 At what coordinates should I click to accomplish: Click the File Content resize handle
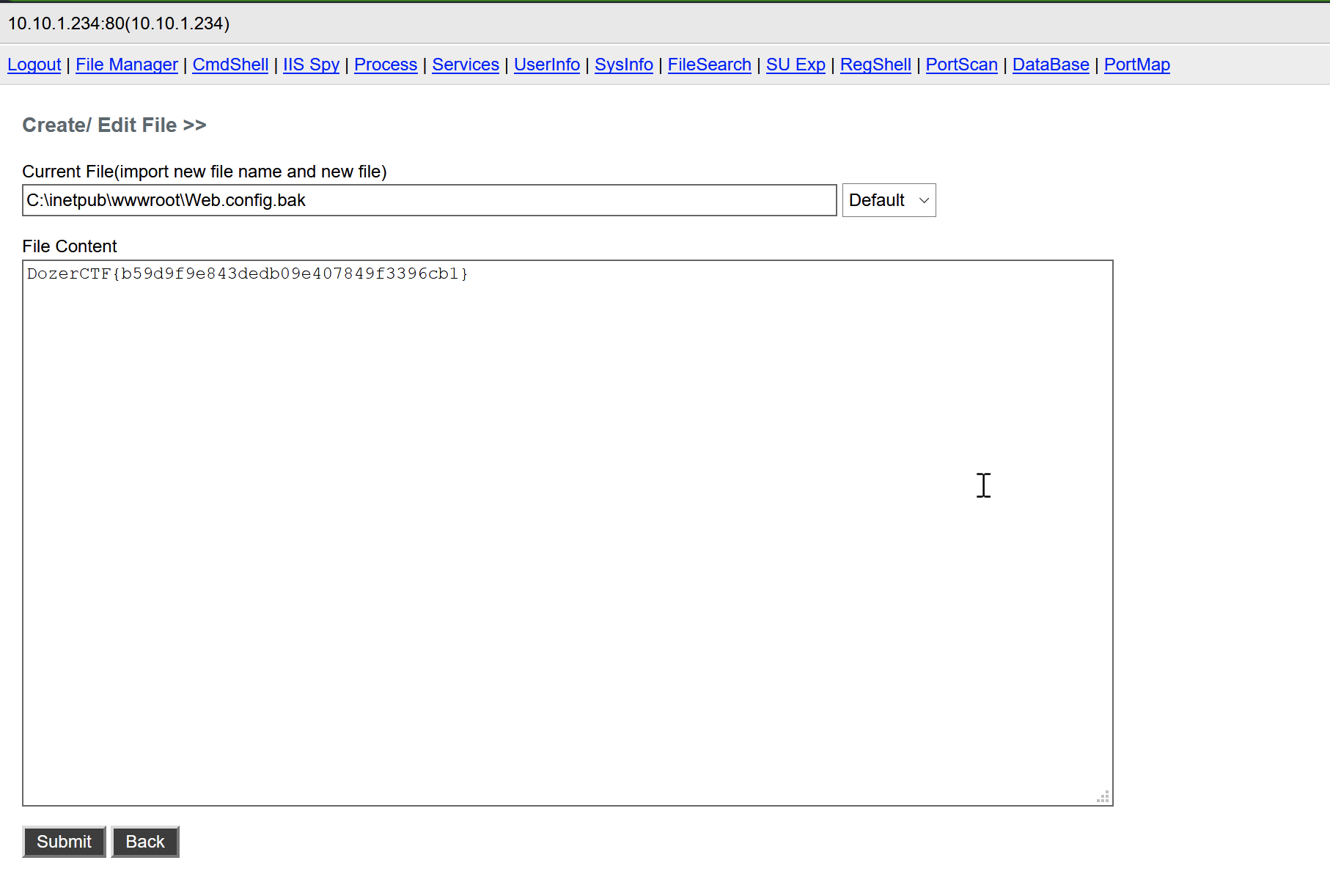[1103, 797]
